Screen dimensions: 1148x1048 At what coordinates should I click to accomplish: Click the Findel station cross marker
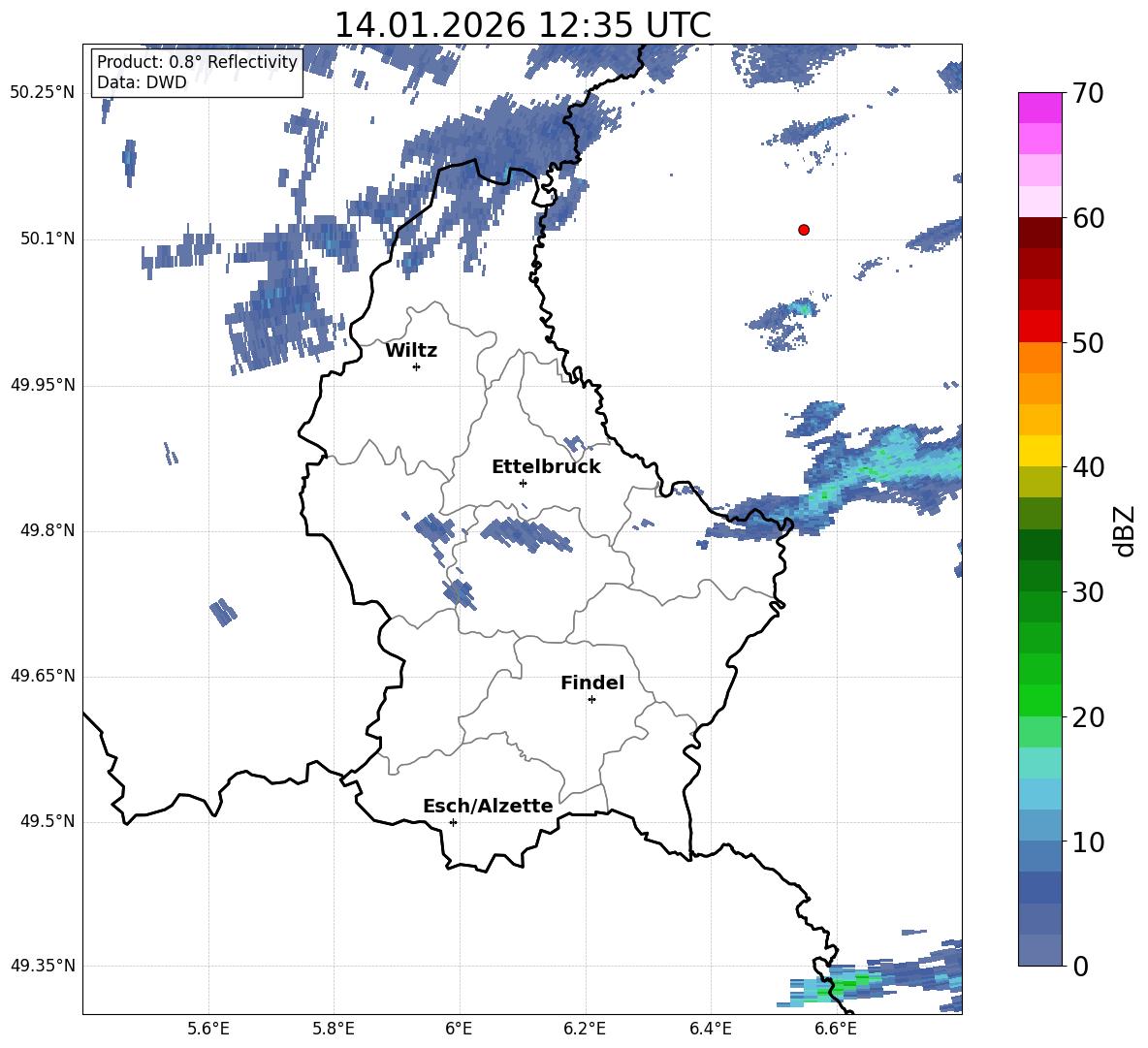click(x=591, y=700)
